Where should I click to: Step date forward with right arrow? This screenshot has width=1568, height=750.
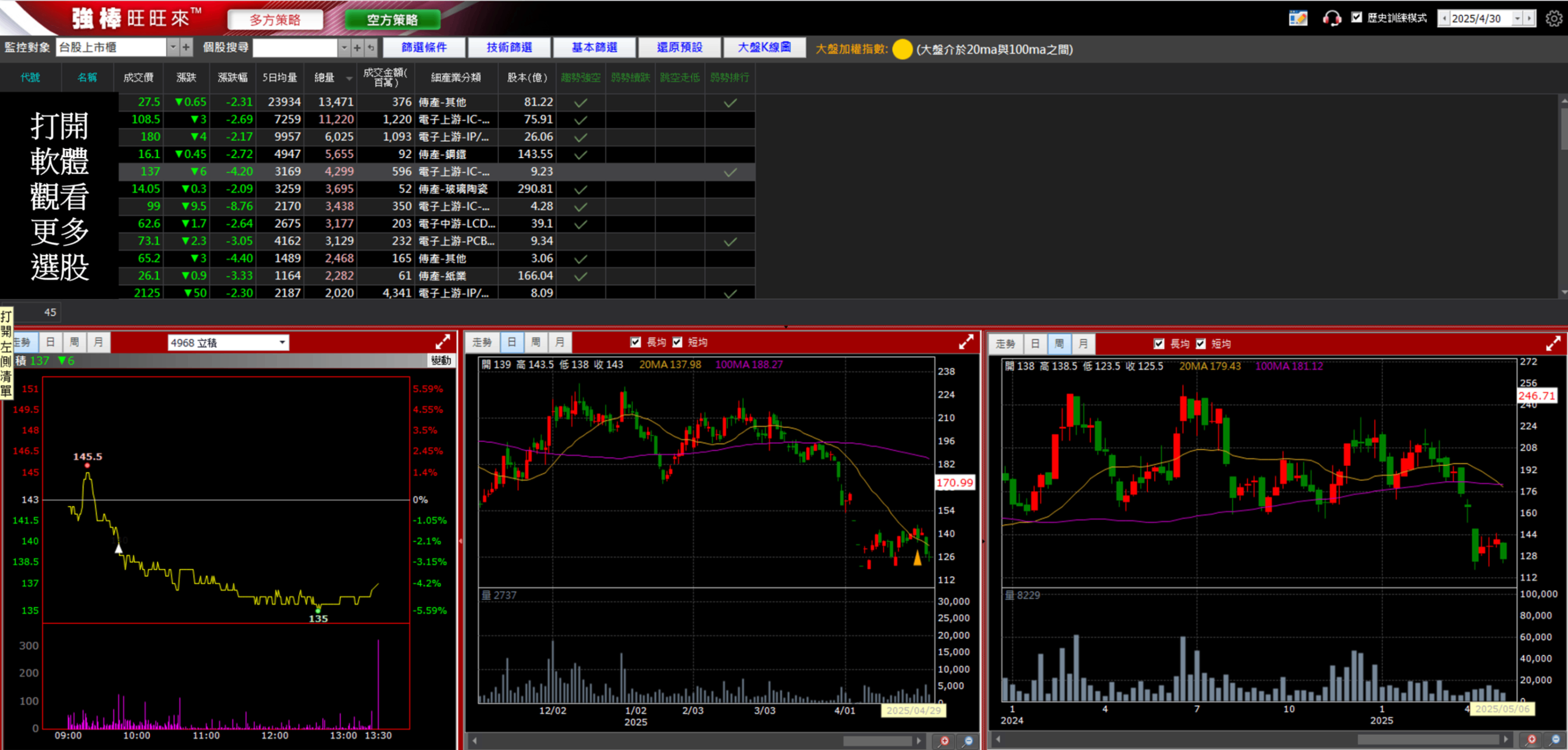1528,18
